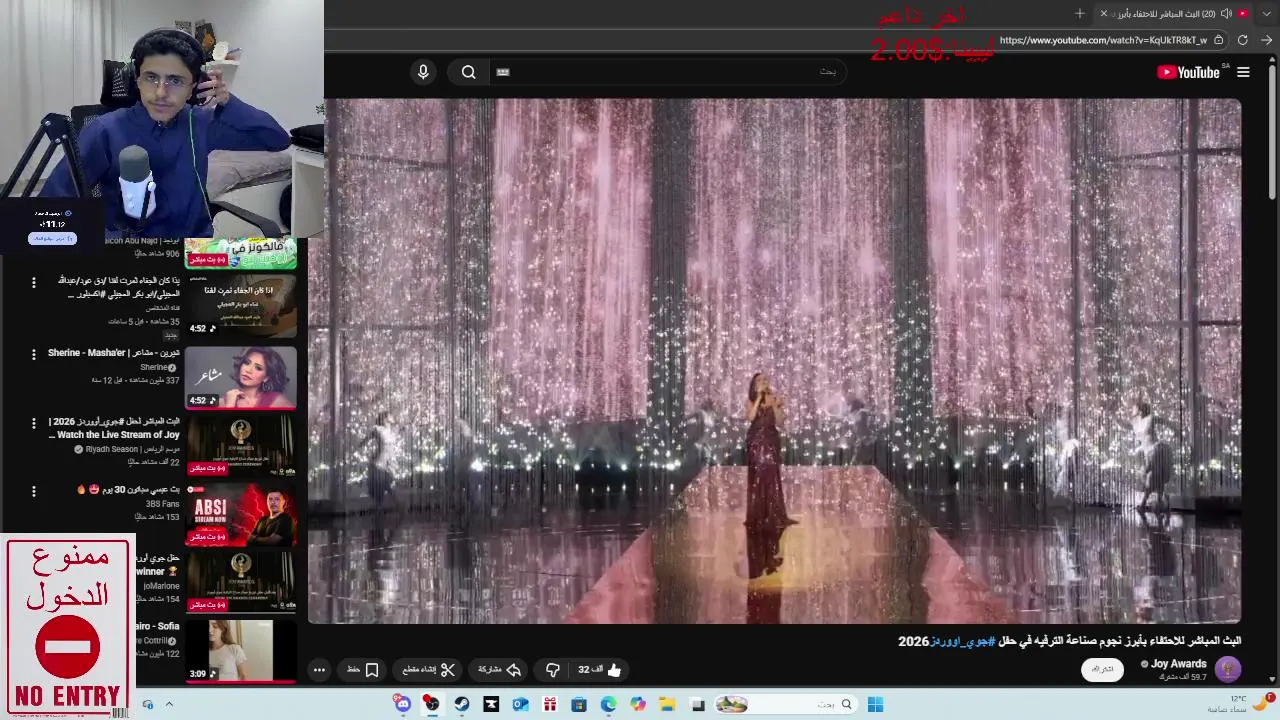Reload the page in the browser
1280x720 pixels.
1242,40
